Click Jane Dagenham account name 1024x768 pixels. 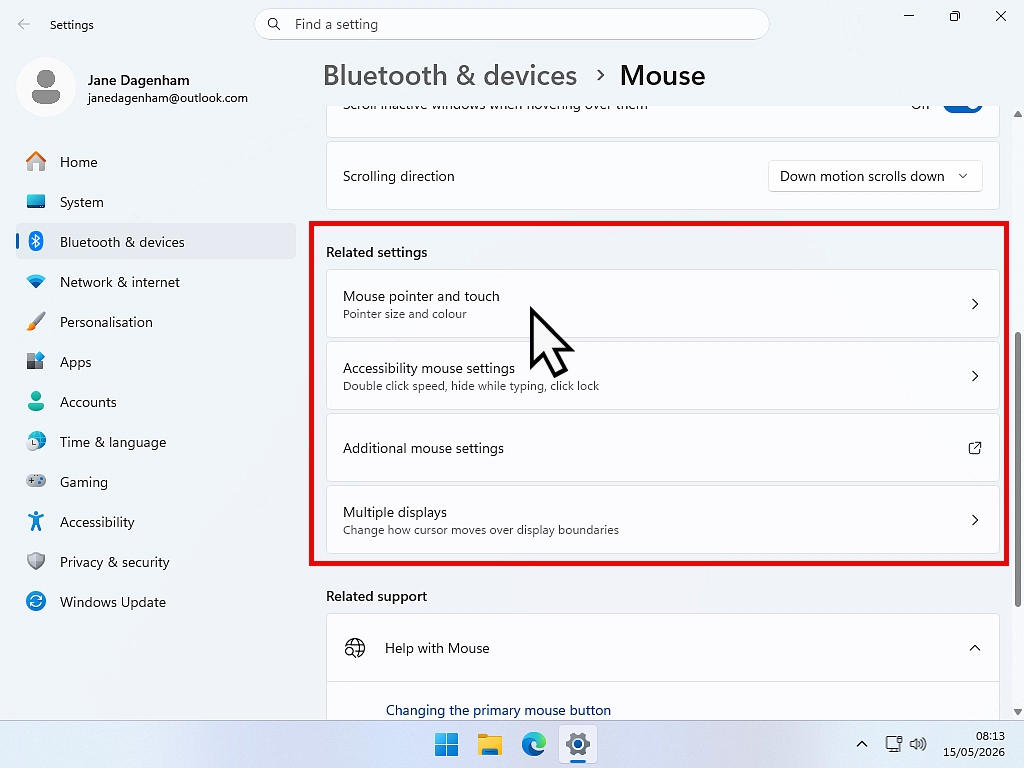tap(138, 80)
